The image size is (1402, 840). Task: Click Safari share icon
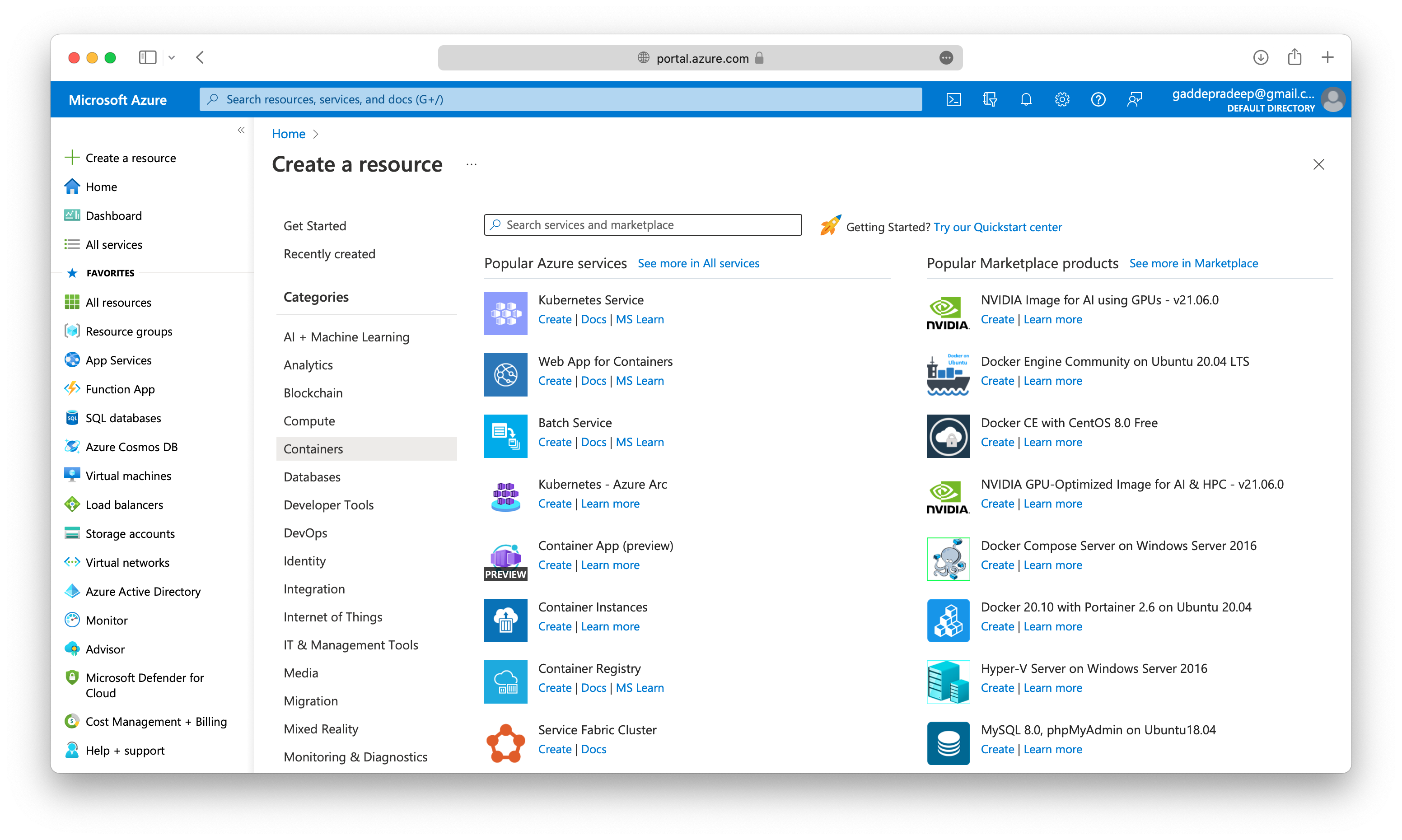(x=1295, y=57)
